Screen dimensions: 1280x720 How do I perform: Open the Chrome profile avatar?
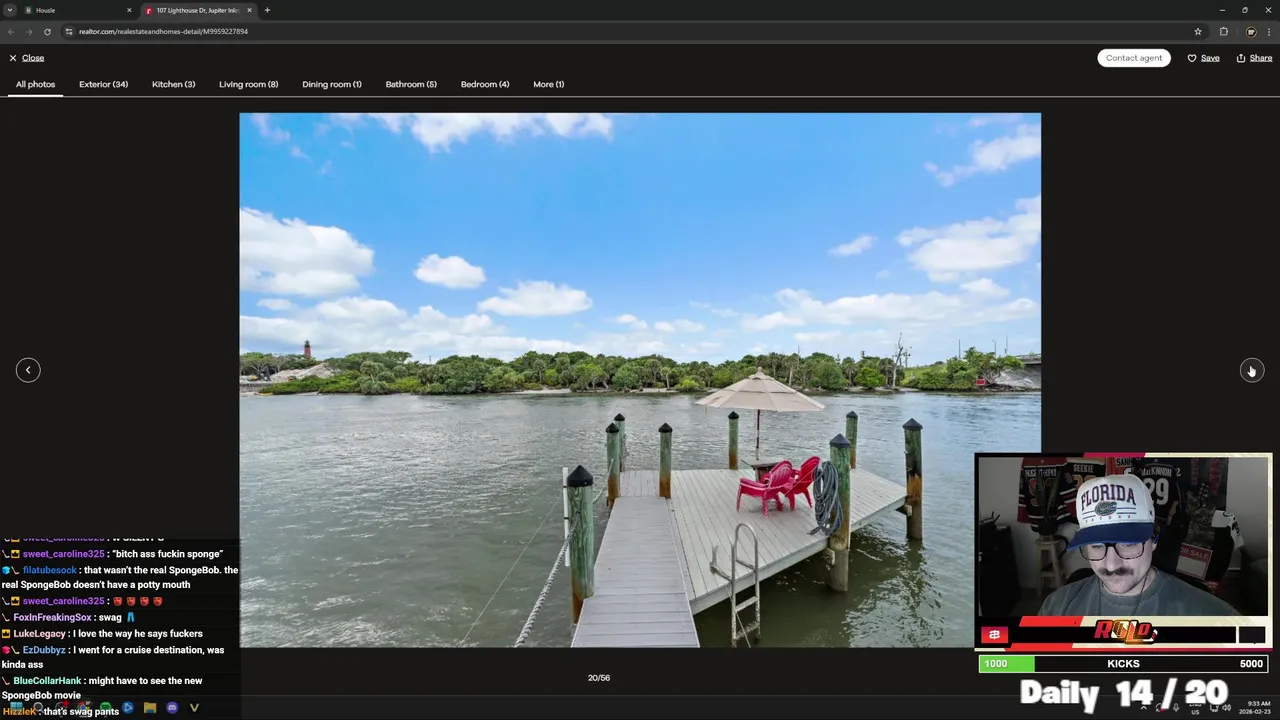1250,31
